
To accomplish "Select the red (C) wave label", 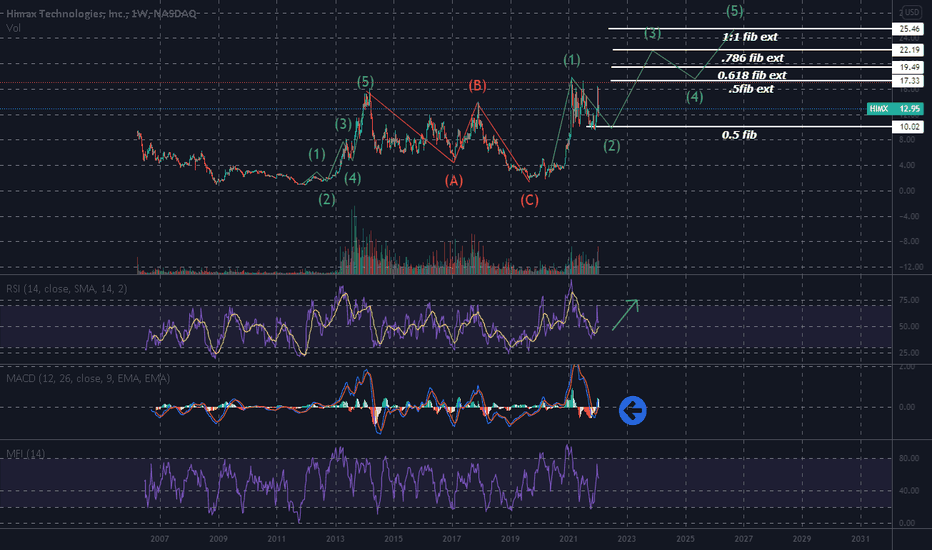I will [x=529, y=200].
